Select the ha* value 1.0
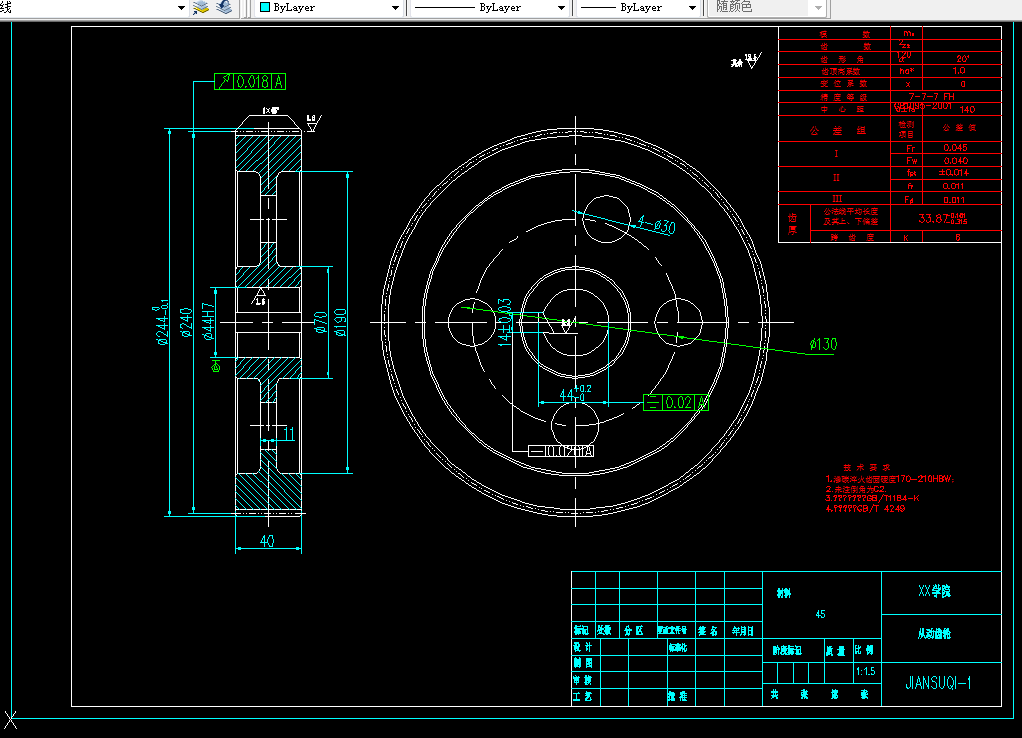1022x738 pixels. (x=959, y=70)
